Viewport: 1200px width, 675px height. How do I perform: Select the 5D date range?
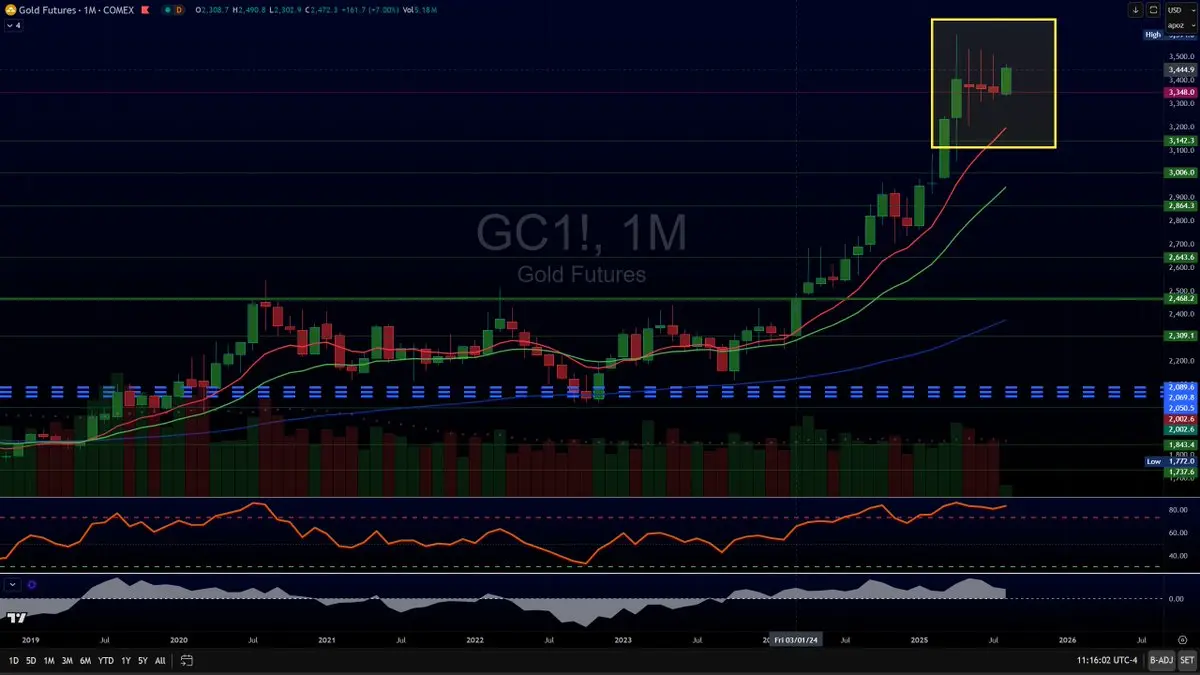31,660
